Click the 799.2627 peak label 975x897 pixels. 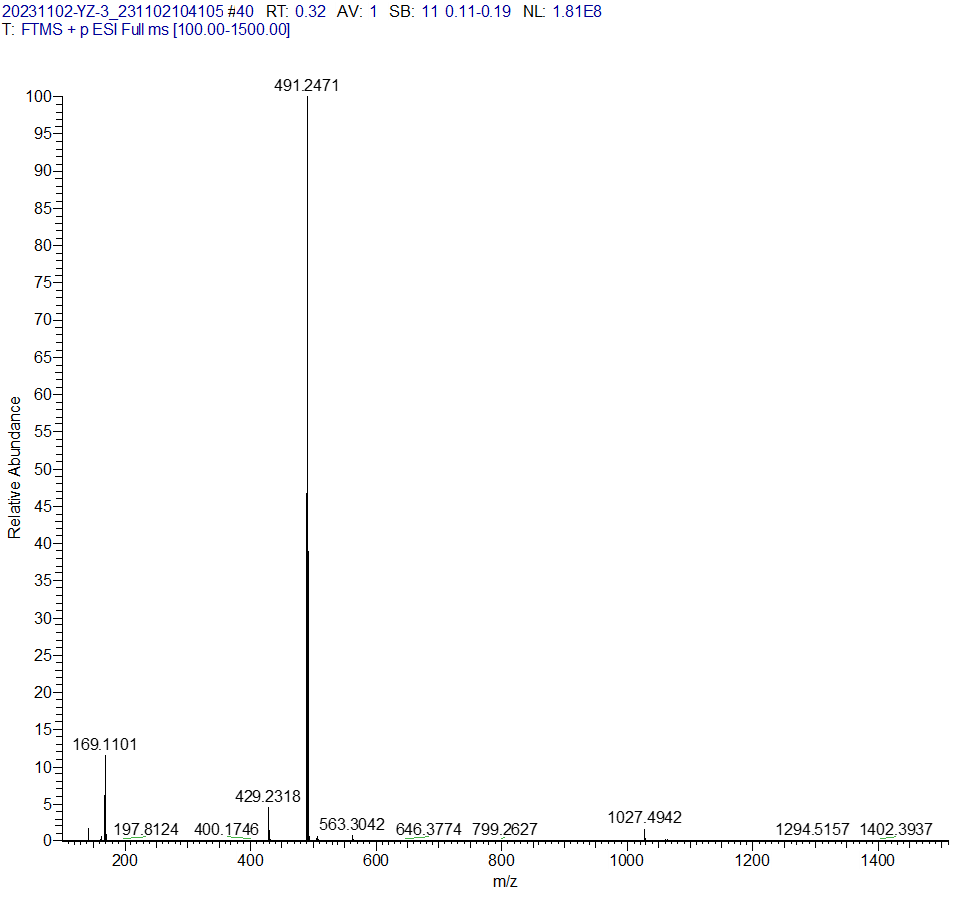[x=504, y=829]
